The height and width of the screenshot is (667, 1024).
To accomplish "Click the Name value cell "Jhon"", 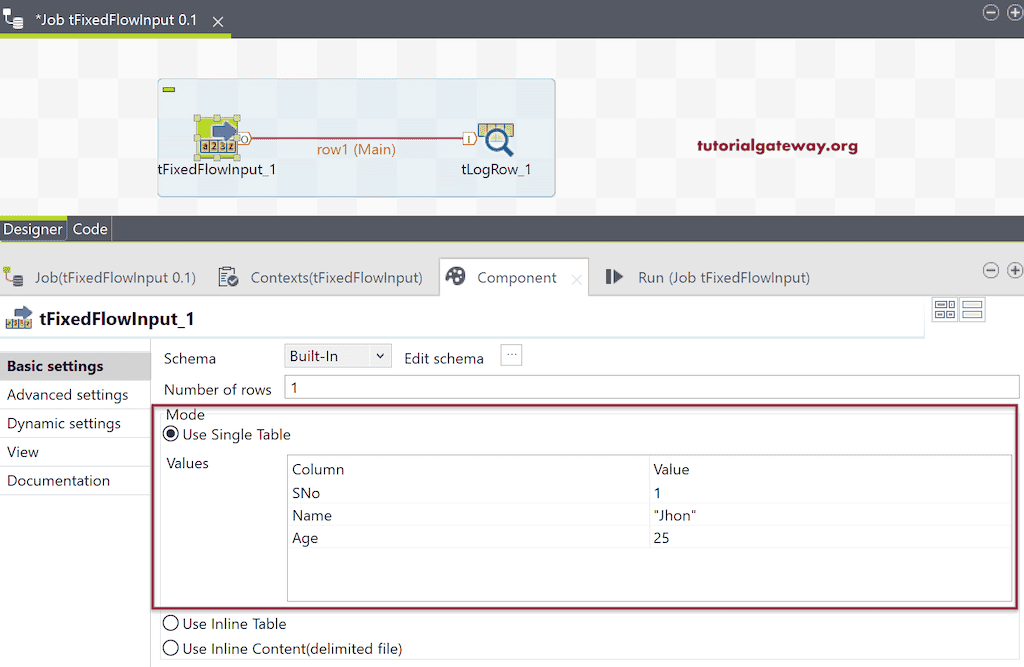I will 830,515.
